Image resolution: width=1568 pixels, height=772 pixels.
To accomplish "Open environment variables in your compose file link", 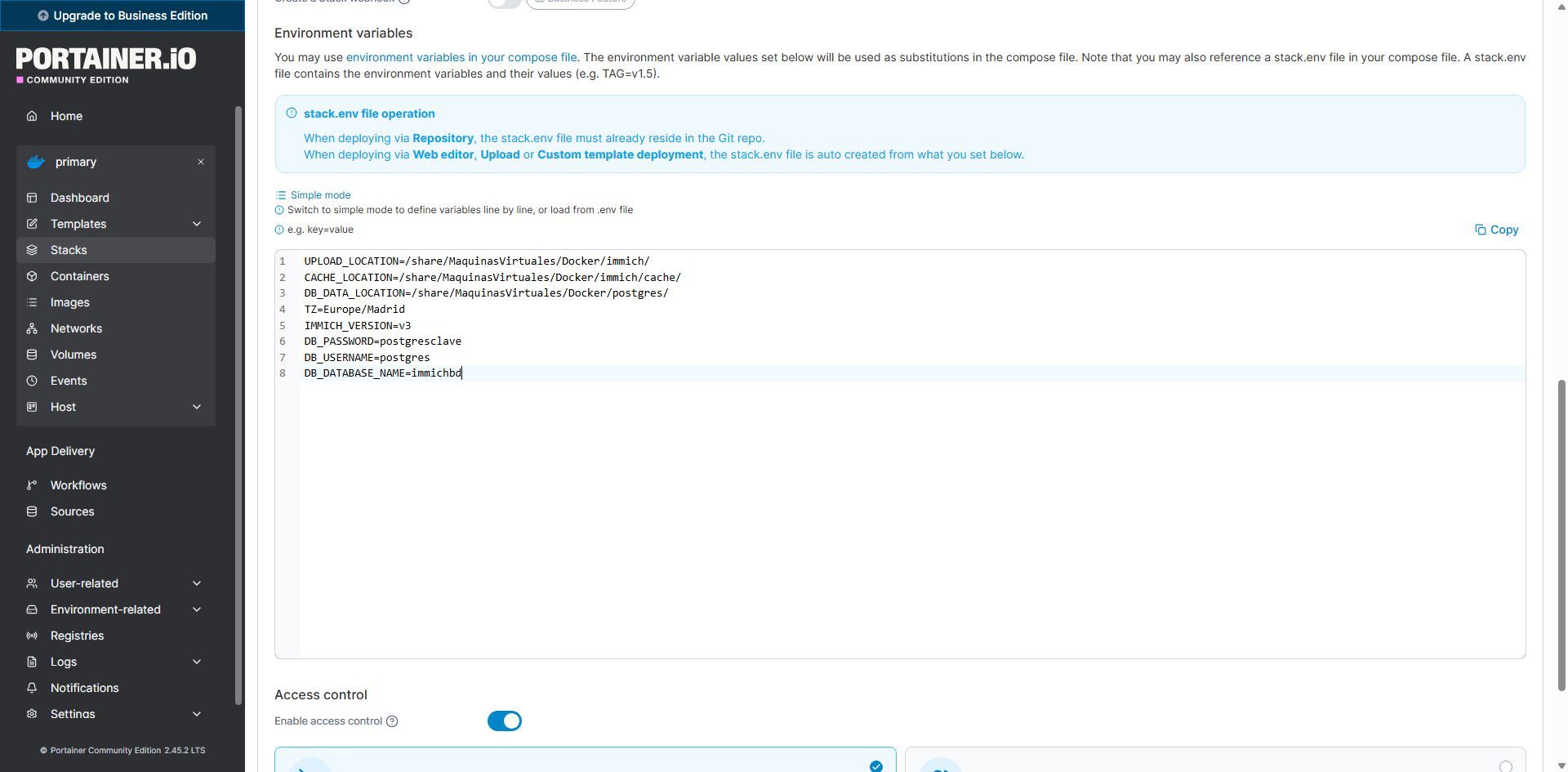I will point(461,57).
